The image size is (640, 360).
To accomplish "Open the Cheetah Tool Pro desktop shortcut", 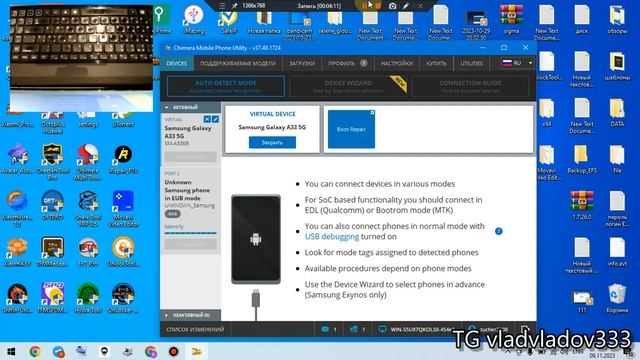I will [52, 159].
